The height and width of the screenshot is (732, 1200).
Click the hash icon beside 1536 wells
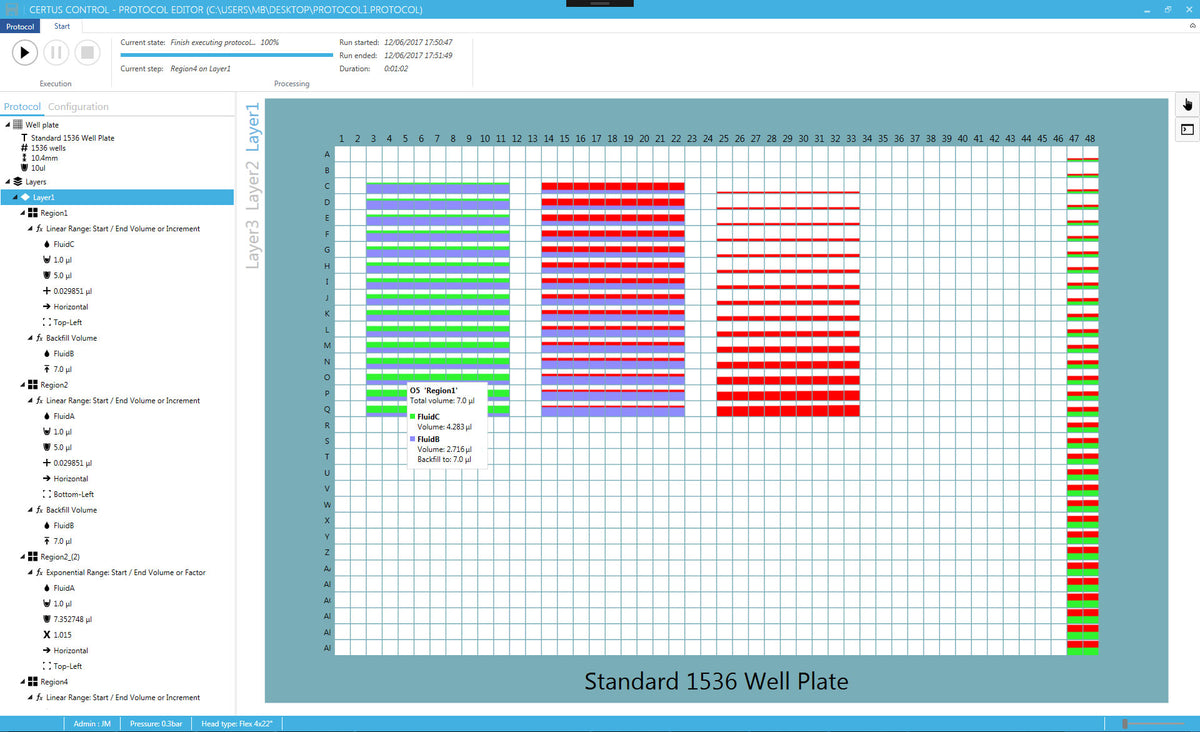pos(24,148)
